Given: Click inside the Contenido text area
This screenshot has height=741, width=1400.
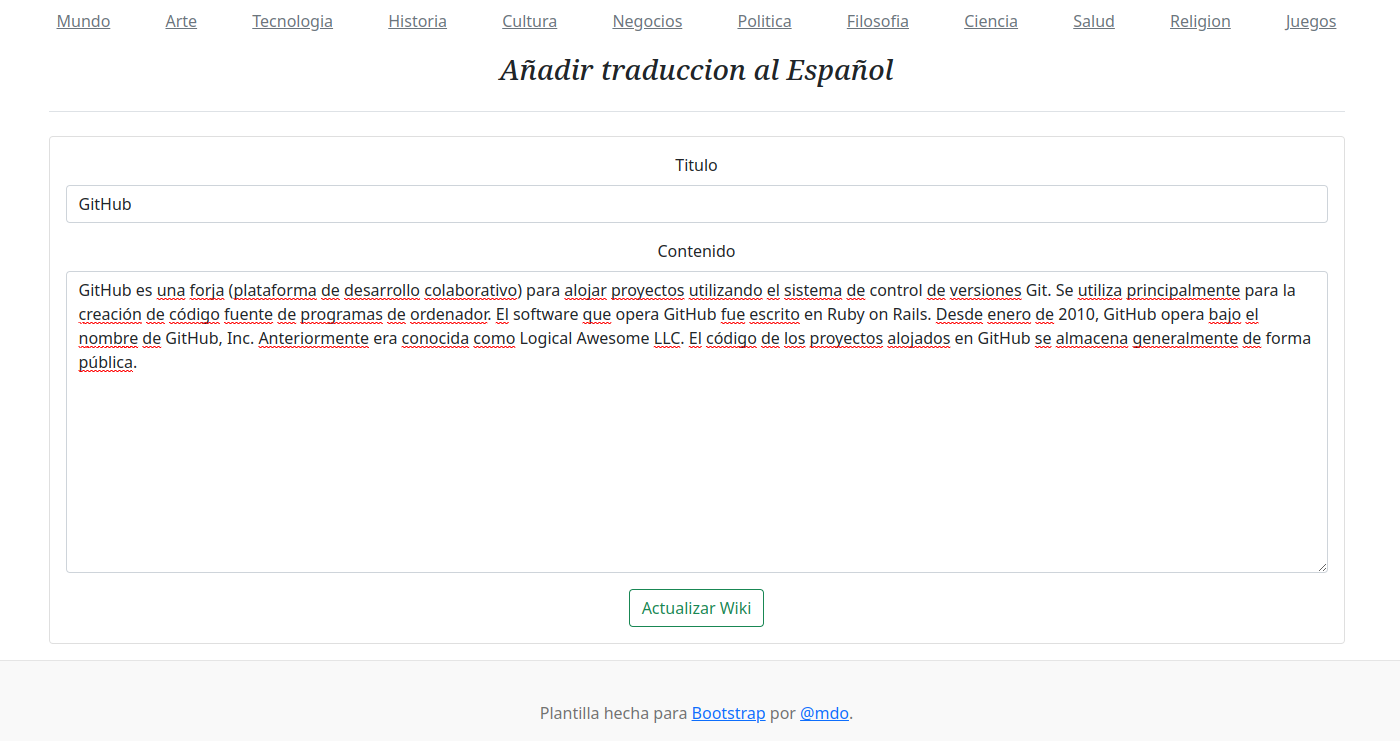Looking at the screenshot, I should coord(697,422).
